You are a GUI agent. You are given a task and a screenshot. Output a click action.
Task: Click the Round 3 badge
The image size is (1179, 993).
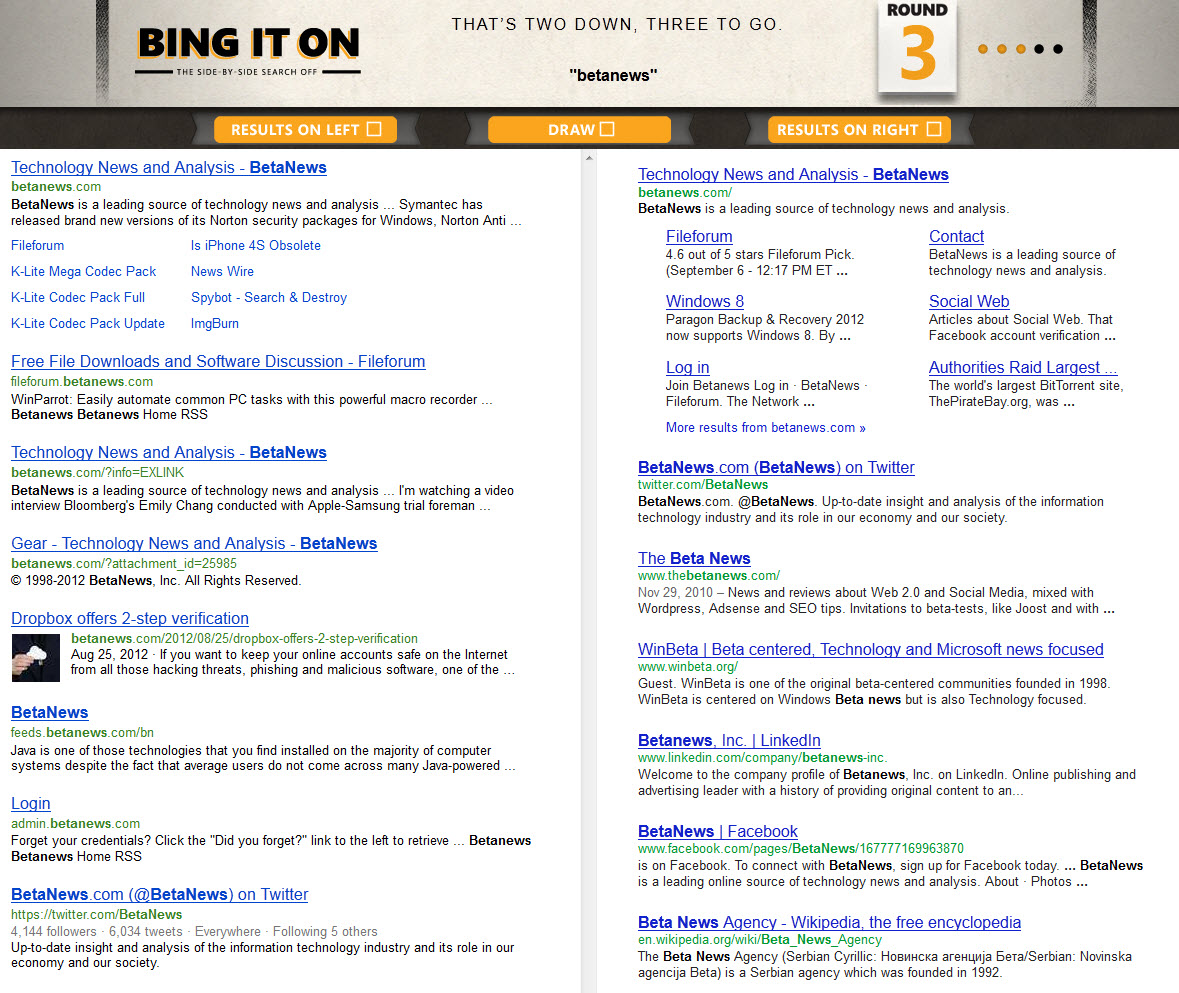[916, 48]
